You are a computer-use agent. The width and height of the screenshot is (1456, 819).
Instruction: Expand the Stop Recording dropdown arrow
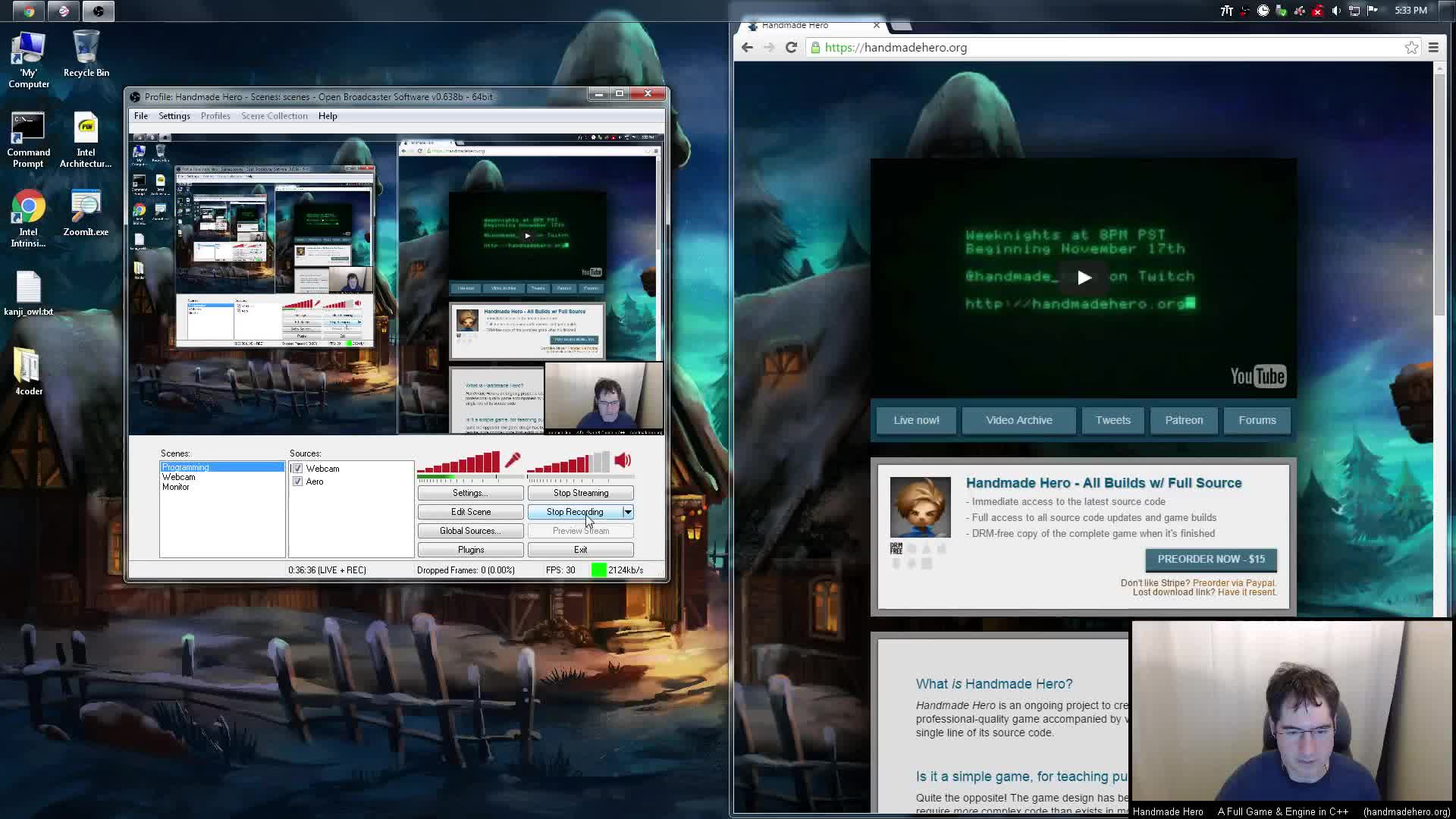coord(628,512)
